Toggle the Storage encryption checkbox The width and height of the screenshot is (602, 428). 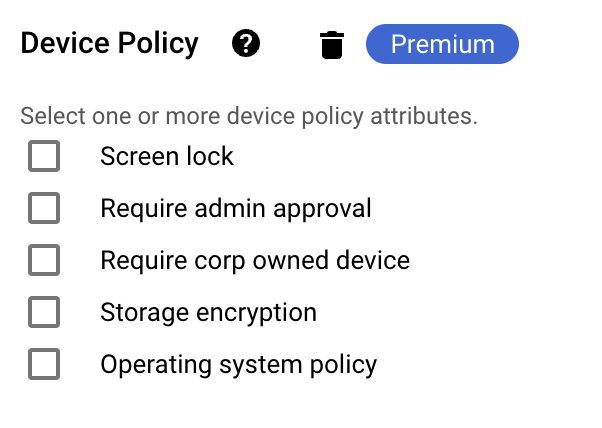44,312
